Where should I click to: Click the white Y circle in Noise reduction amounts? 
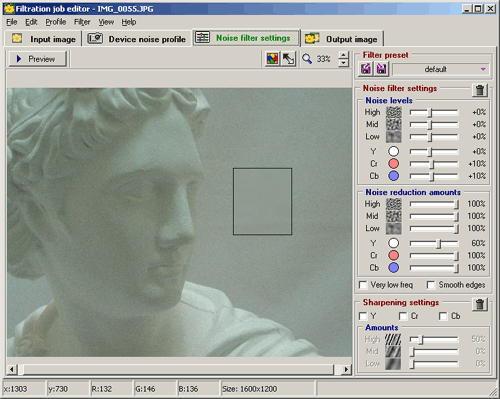click(x=393, y=243)
